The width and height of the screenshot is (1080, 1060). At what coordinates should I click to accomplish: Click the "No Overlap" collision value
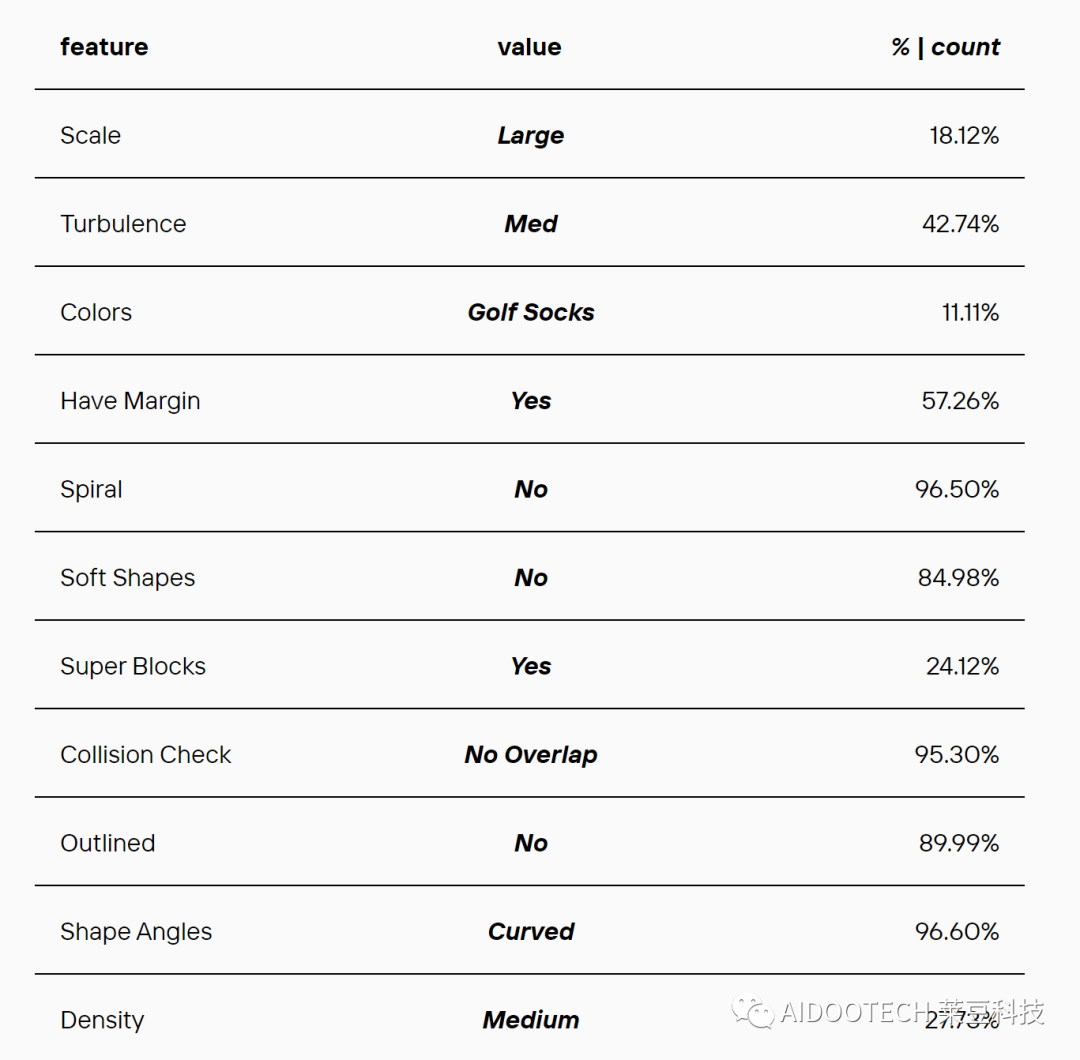[530, 755]
